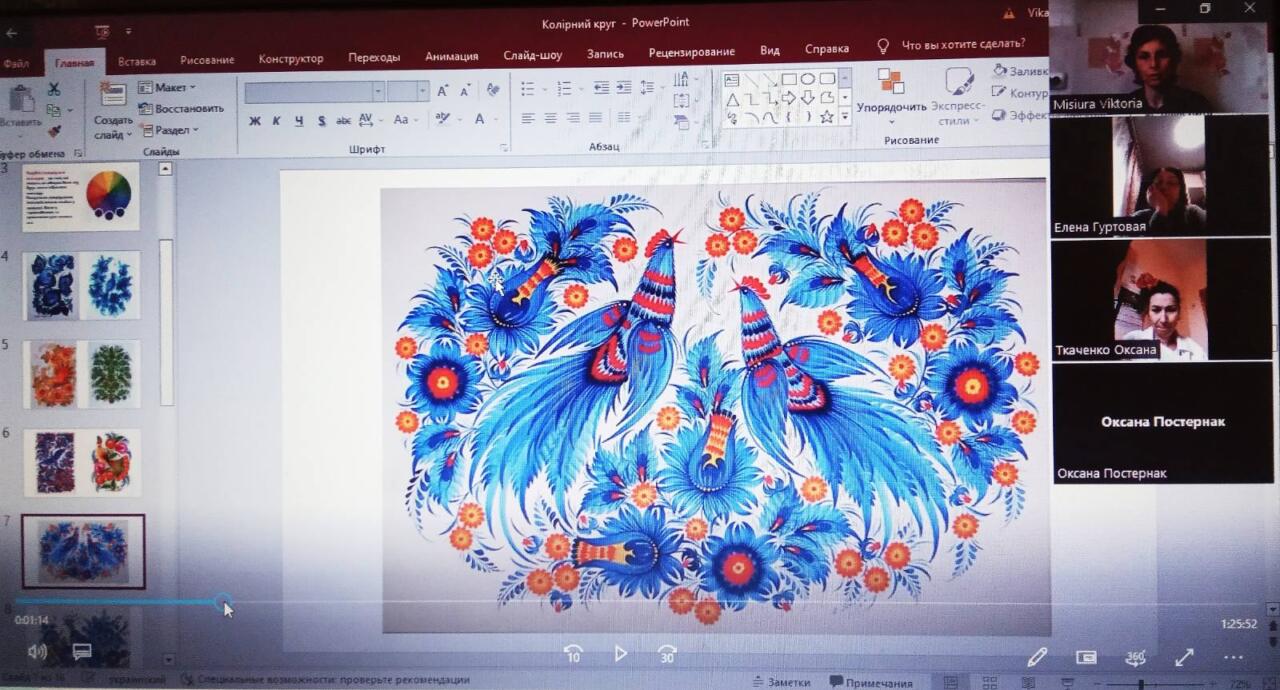Play the video with the play button
This screenshot has height=690, width=1280.
[x=620, y=654]
